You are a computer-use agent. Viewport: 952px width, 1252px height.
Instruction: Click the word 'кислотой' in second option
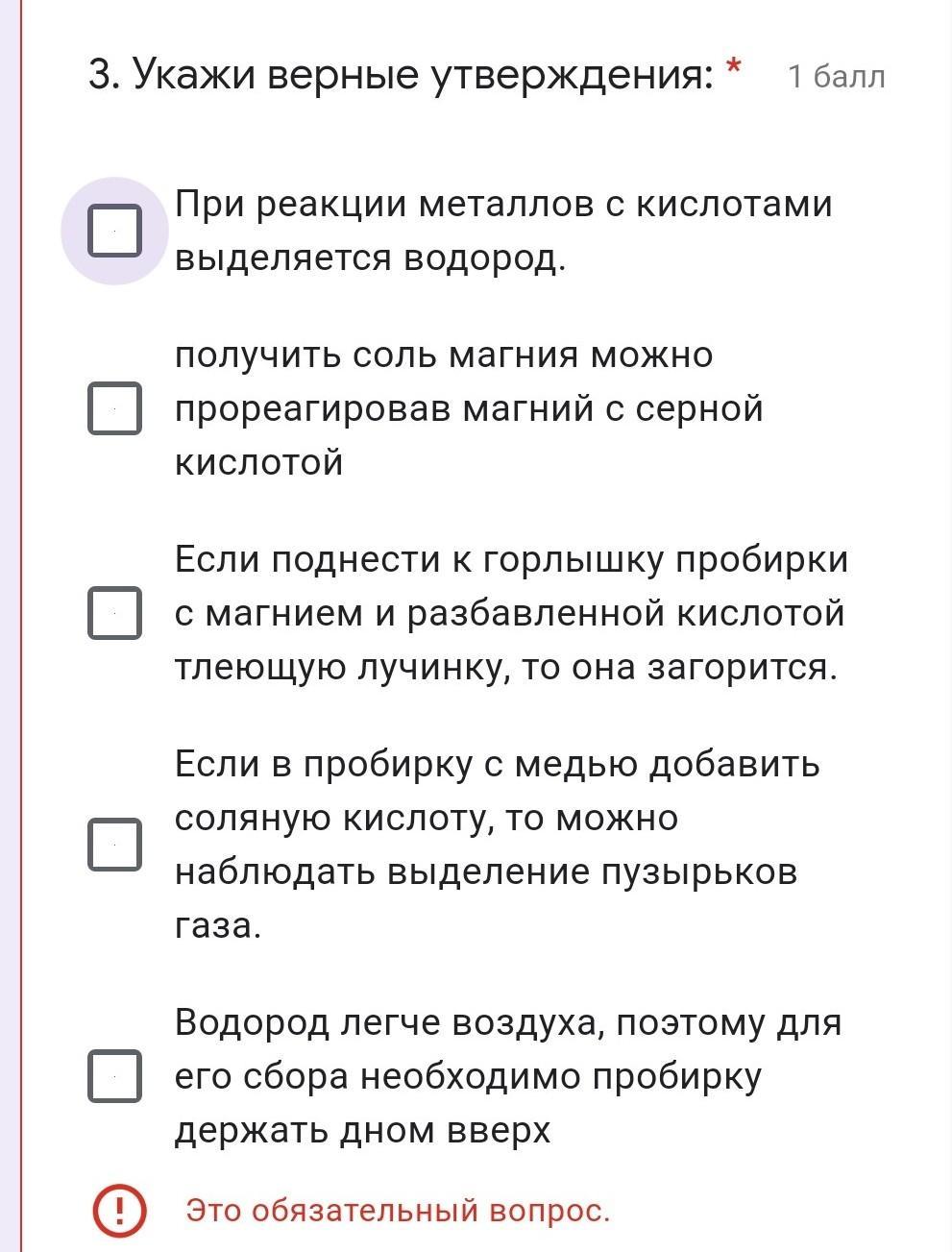click(x=259, y=463)
